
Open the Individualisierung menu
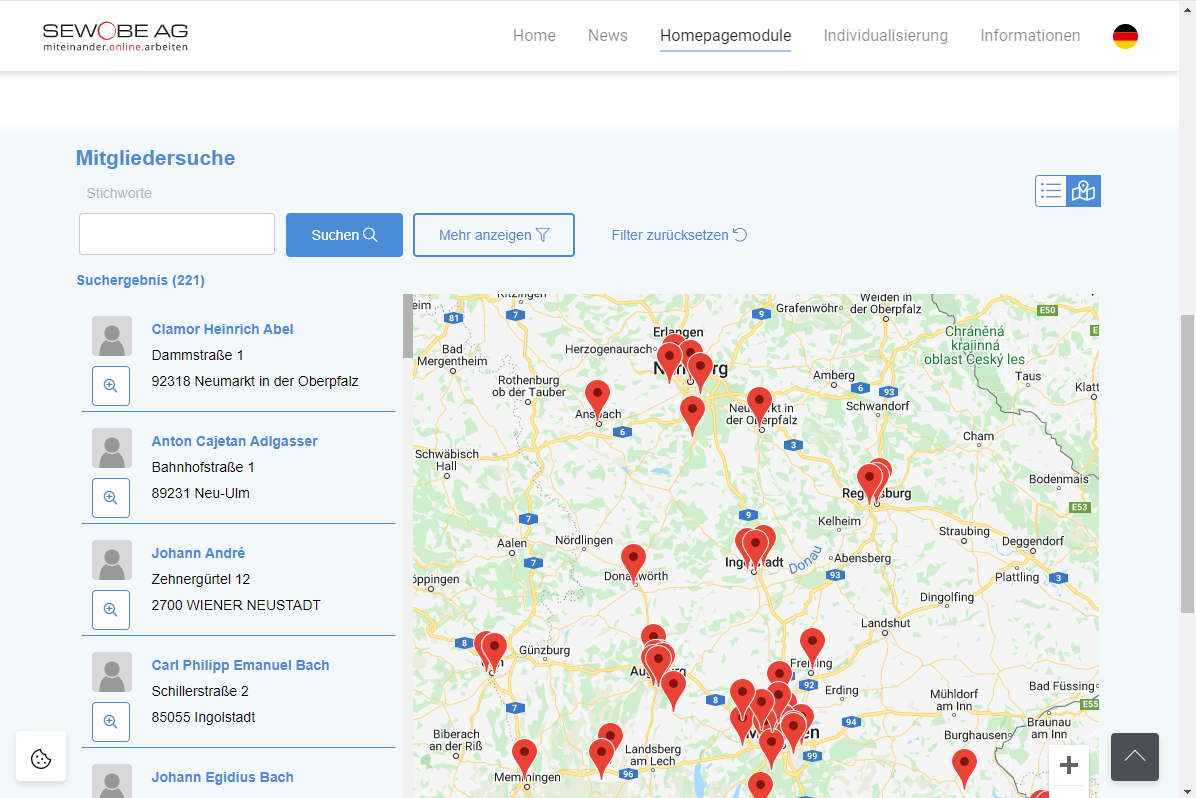click(x=885, y=36)
